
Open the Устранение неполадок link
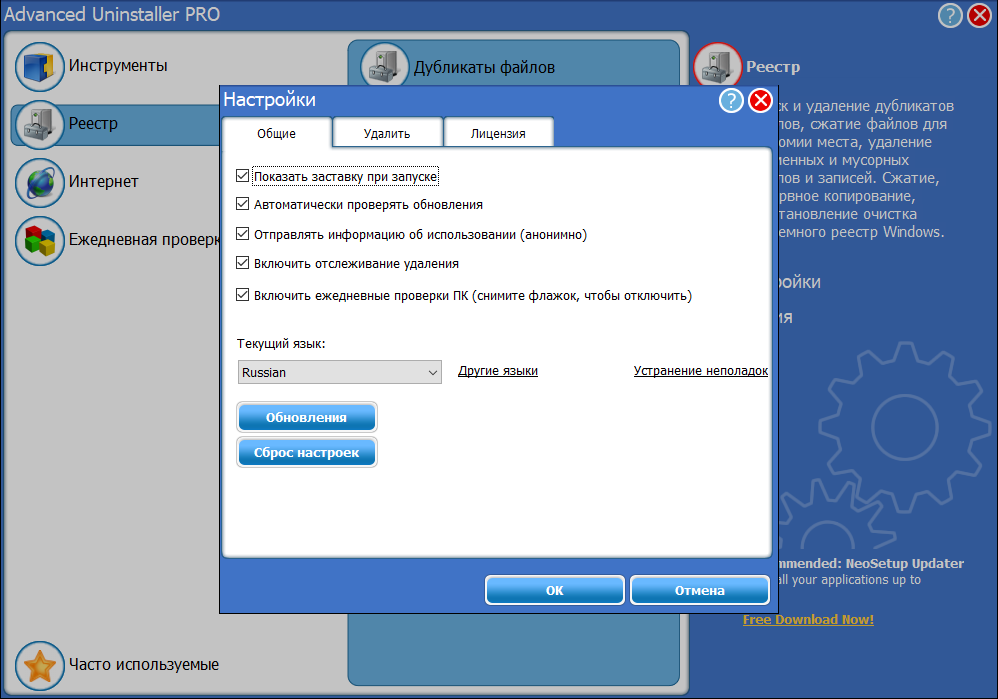[x=700, y=371]
